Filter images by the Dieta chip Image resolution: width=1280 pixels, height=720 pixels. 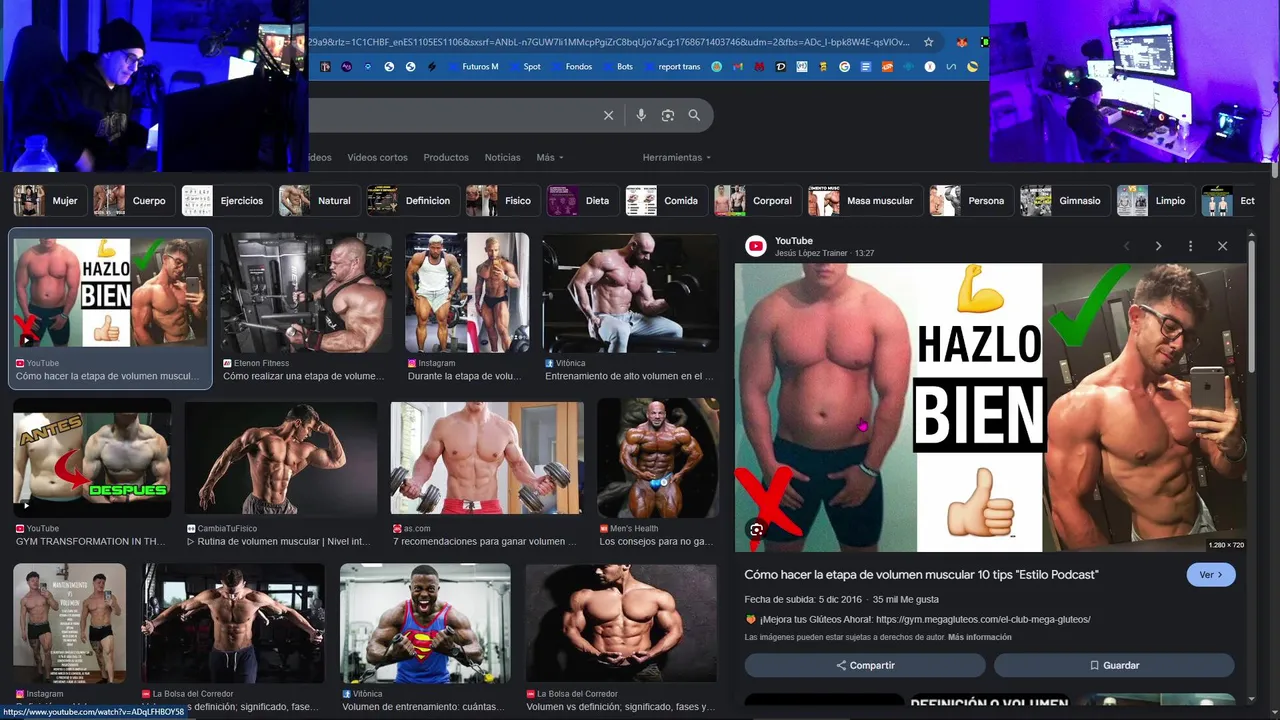point(583,200)
